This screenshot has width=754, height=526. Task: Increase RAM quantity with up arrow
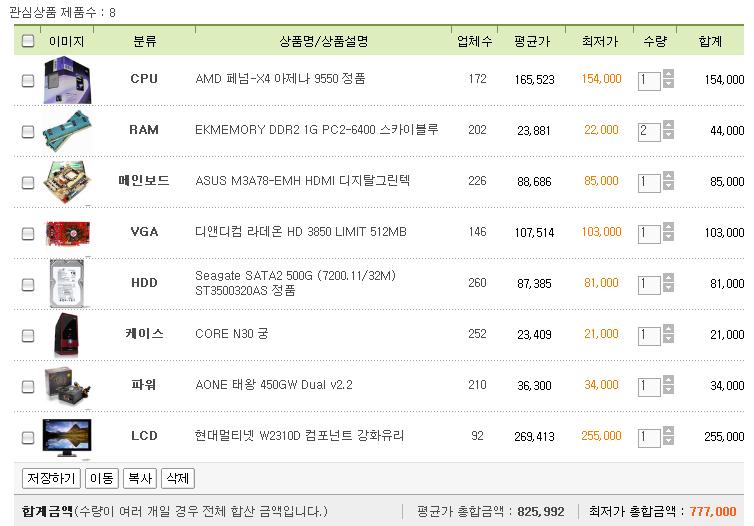pos(669,125)
